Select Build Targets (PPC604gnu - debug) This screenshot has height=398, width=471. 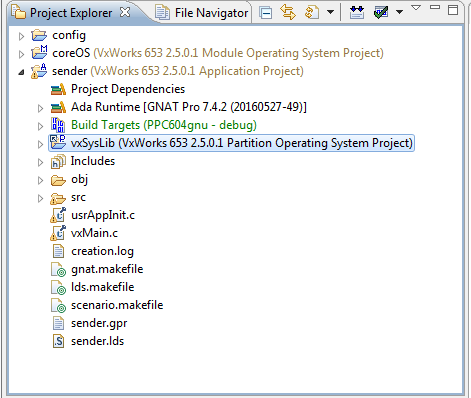pyautogui.click(x=164, y=125)
